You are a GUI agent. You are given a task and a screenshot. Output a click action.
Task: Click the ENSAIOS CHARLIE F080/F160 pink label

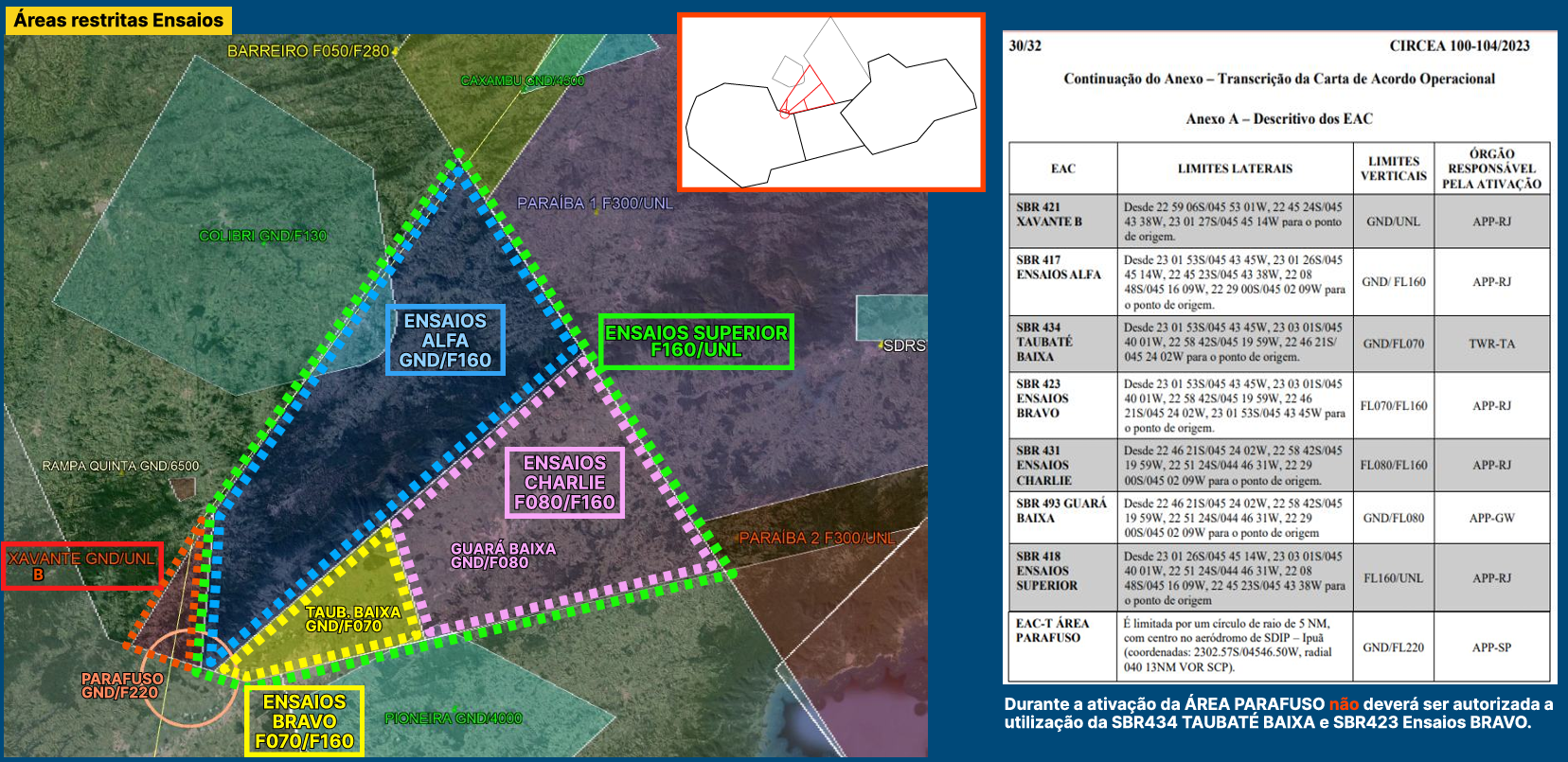coord(564,483)
